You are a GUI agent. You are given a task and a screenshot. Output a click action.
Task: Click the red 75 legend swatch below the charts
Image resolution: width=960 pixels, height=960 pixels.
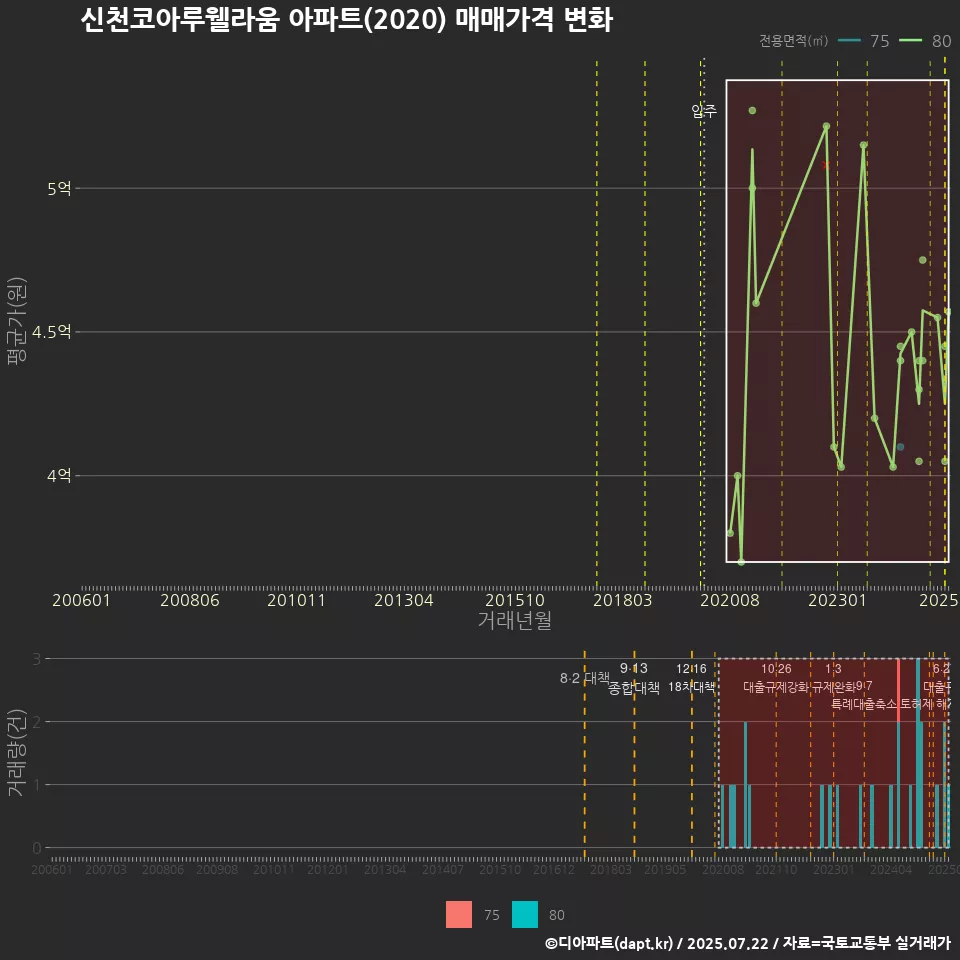point(459,914)
